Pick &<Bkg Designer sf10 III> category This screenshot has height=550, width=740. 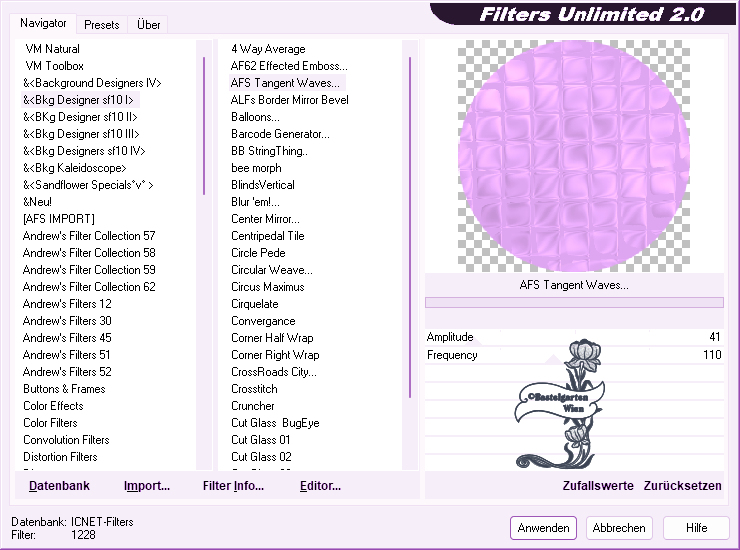point(81,134)
